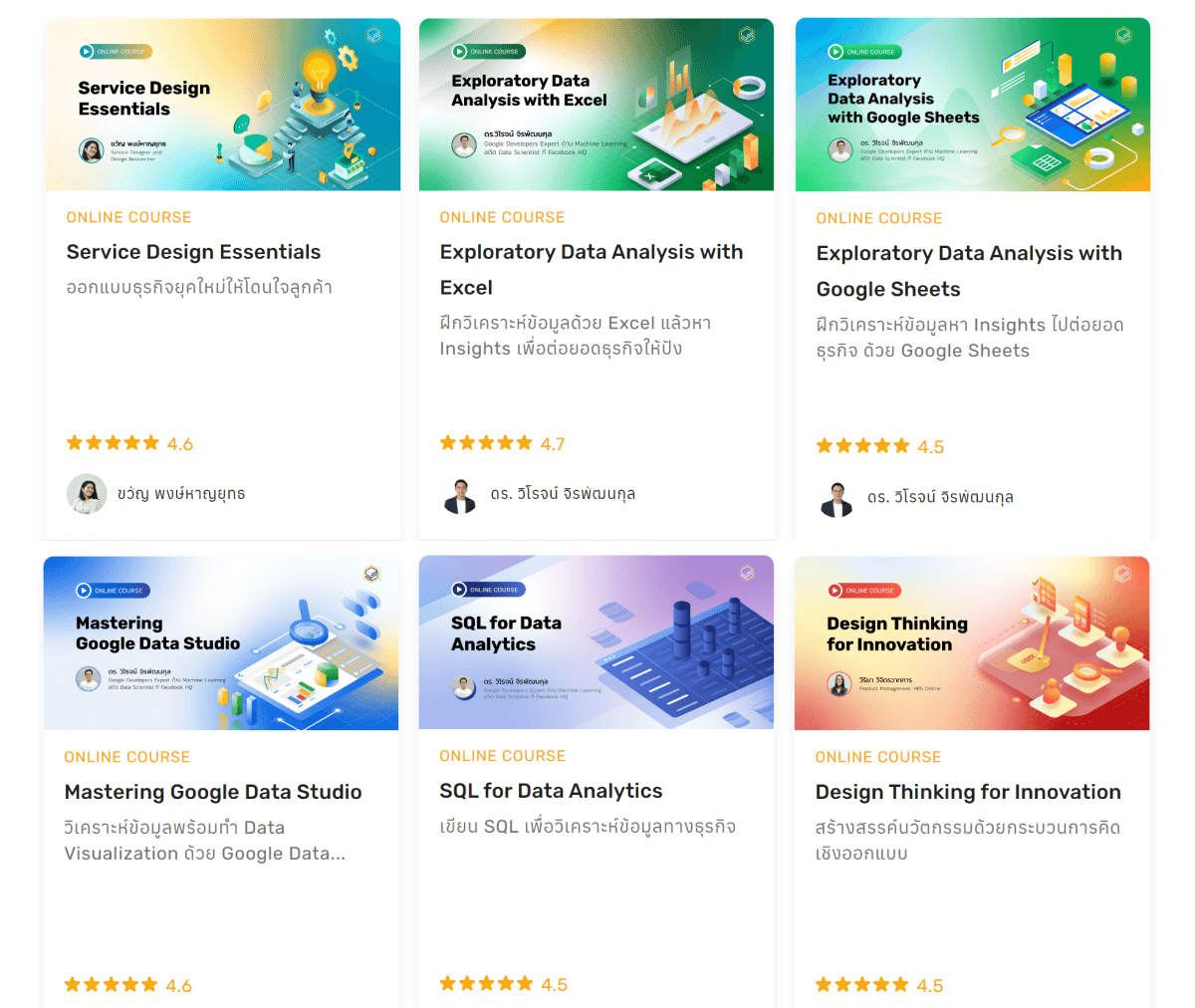The width and height of the screenshot is (1195, 1008).
Task: Click the ONLINE COURSE label above Design Thinking for Innovation
Action: (877, 757)
